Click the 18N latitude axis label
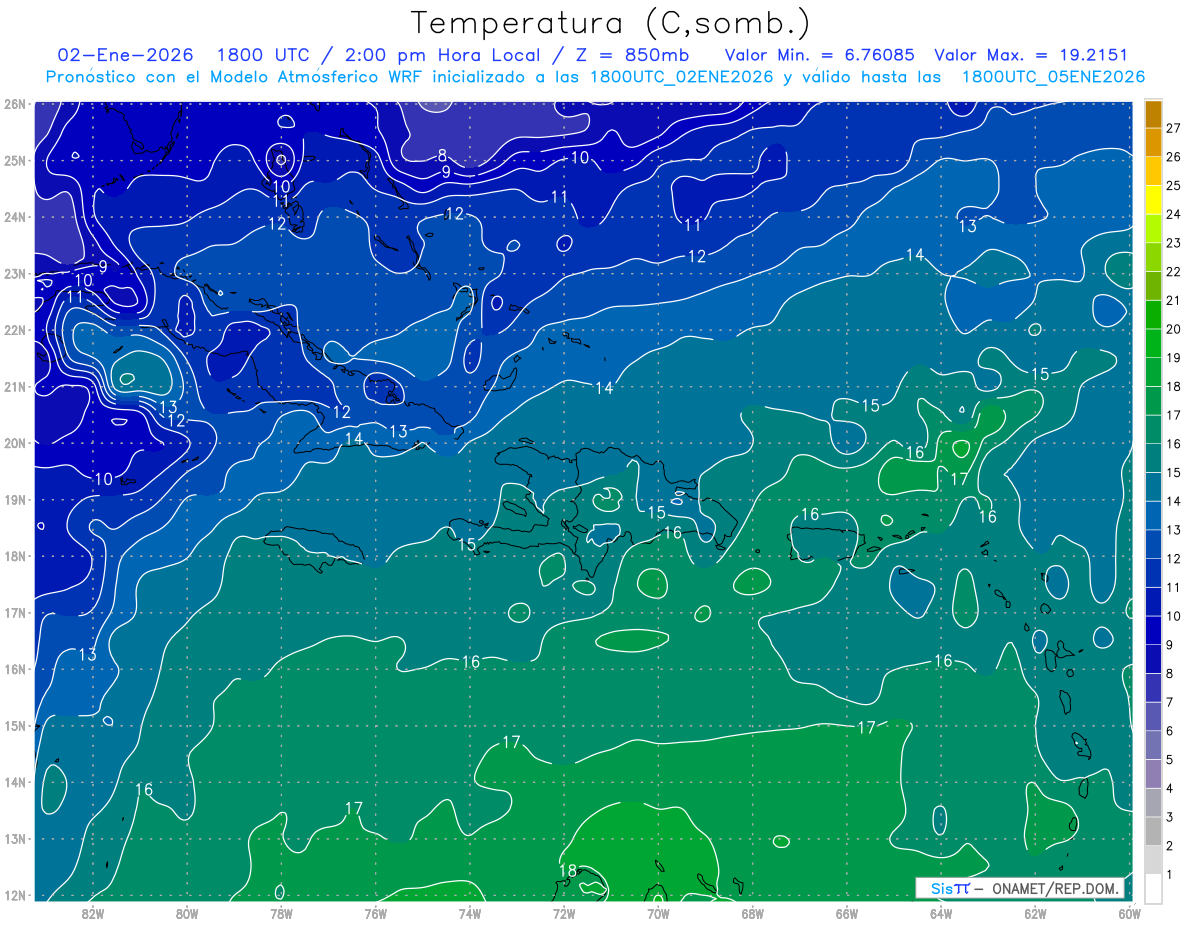The image size is (1200, 927). [14, 556]
